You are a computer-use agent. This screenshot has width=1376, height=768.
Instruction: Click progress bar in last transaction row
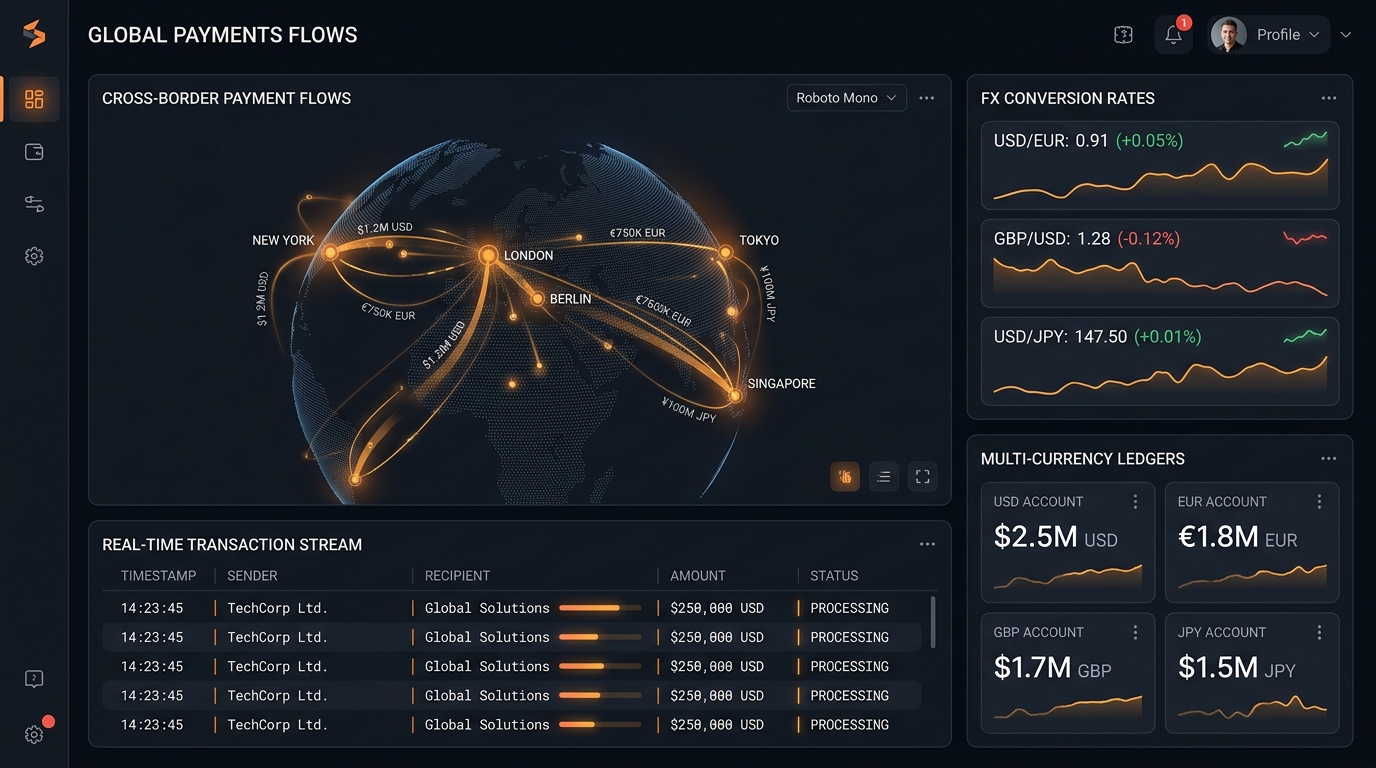pyautogui.click(x=600, y=725)
